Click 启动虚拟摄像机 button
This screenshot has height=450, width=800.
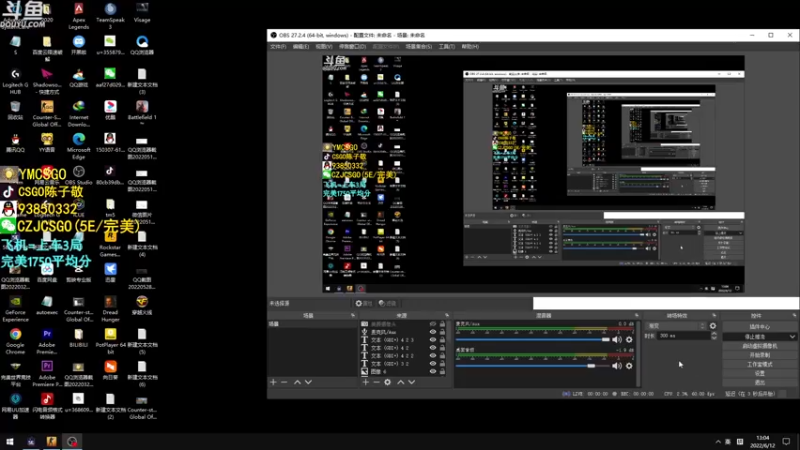pos(760,346)
